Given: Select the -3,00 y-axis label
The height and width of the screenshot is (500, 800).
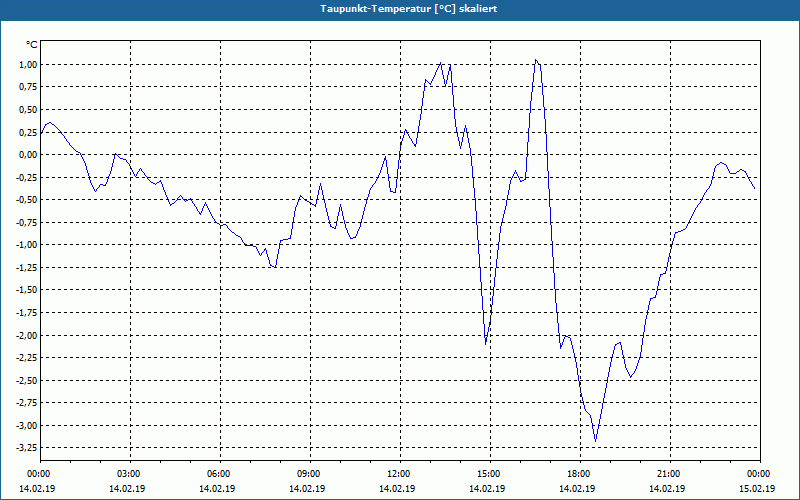Looking at the screenshot, I should [27, 426].
